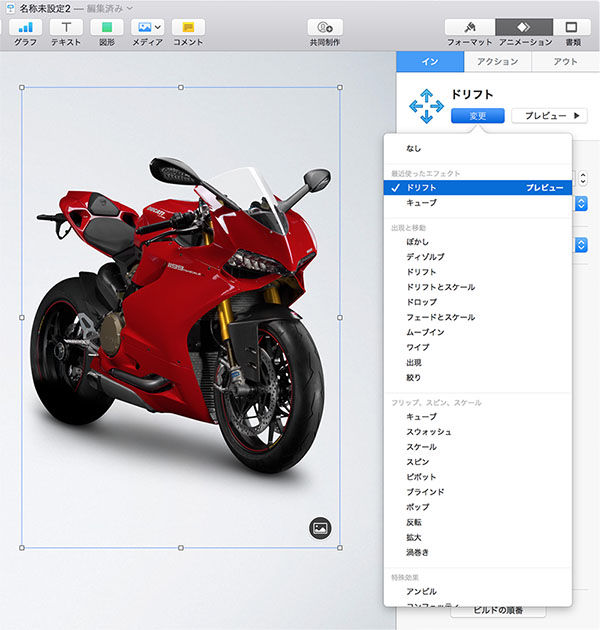Choose なし from the effects list
The image size is (600, 630).
[x=478, y=149]
